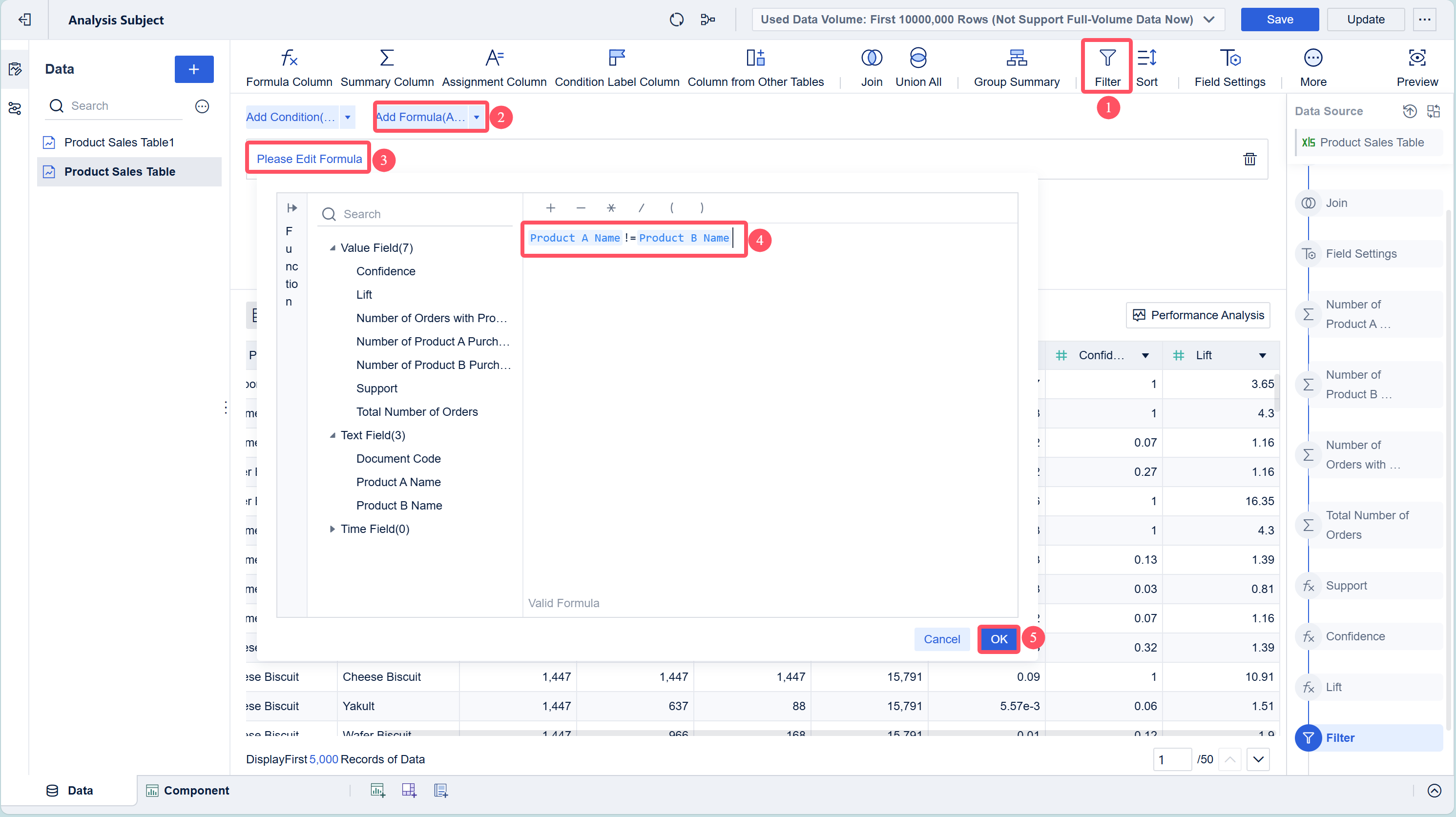1456x817 pixels.
Task: Click the Preview icon
Action: click(x=1416, y=58)
